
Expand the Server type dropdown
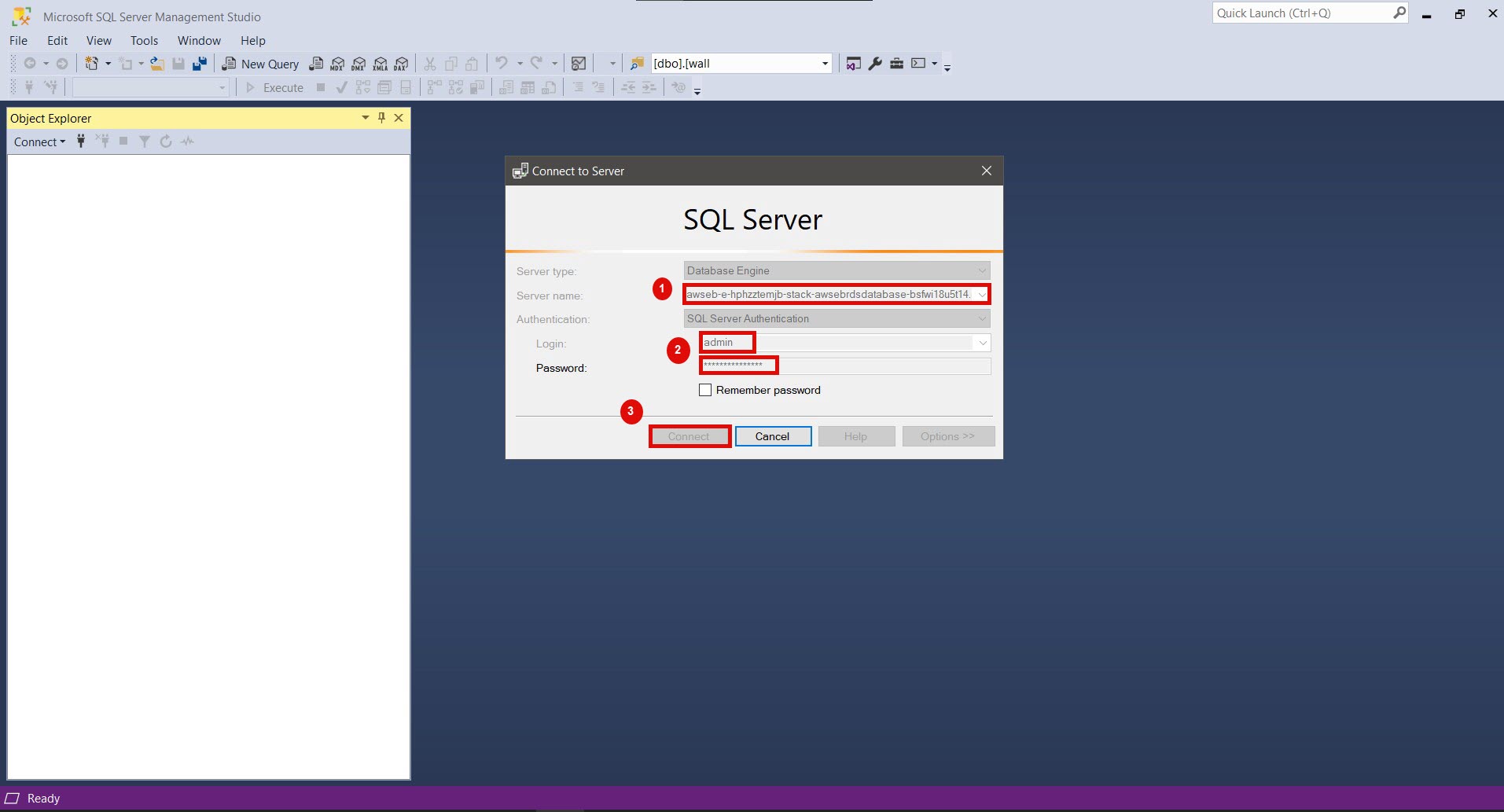pyautogui.click(x=982, y=270)
